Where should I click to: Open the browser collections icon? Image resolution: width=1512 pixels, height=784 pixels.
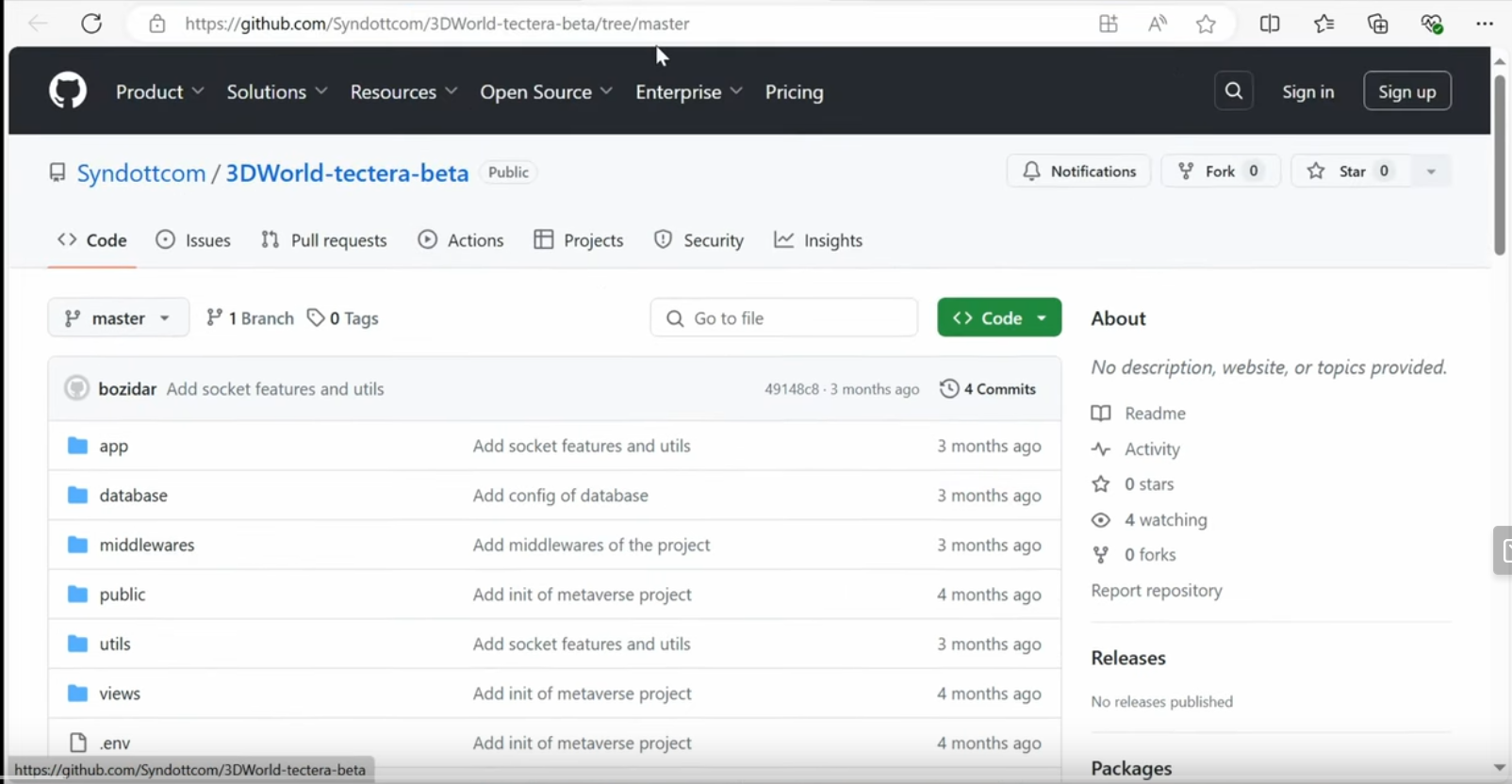pos(1378,24)
